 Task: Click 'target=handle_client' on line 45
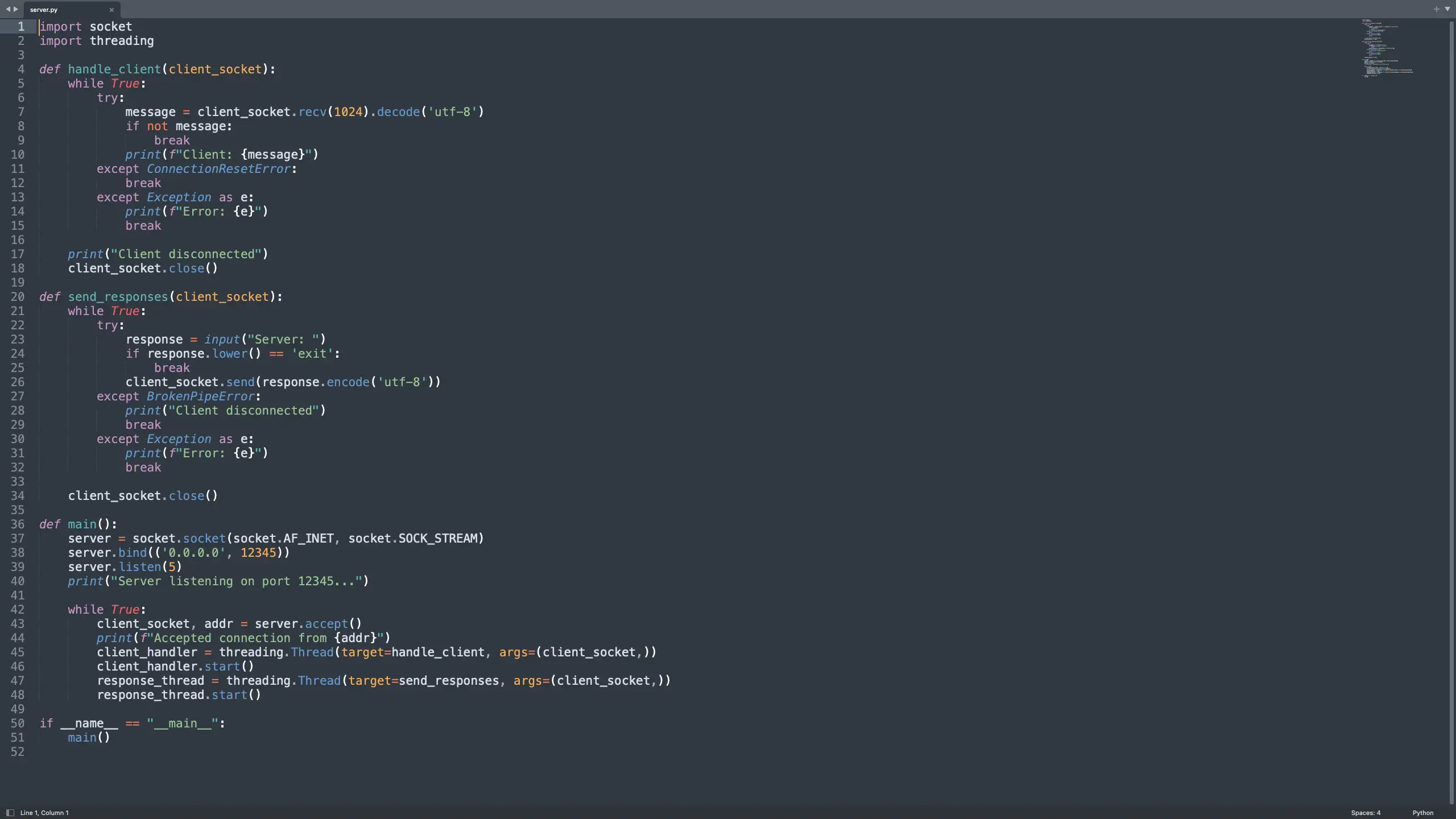[x=412, y=652]
